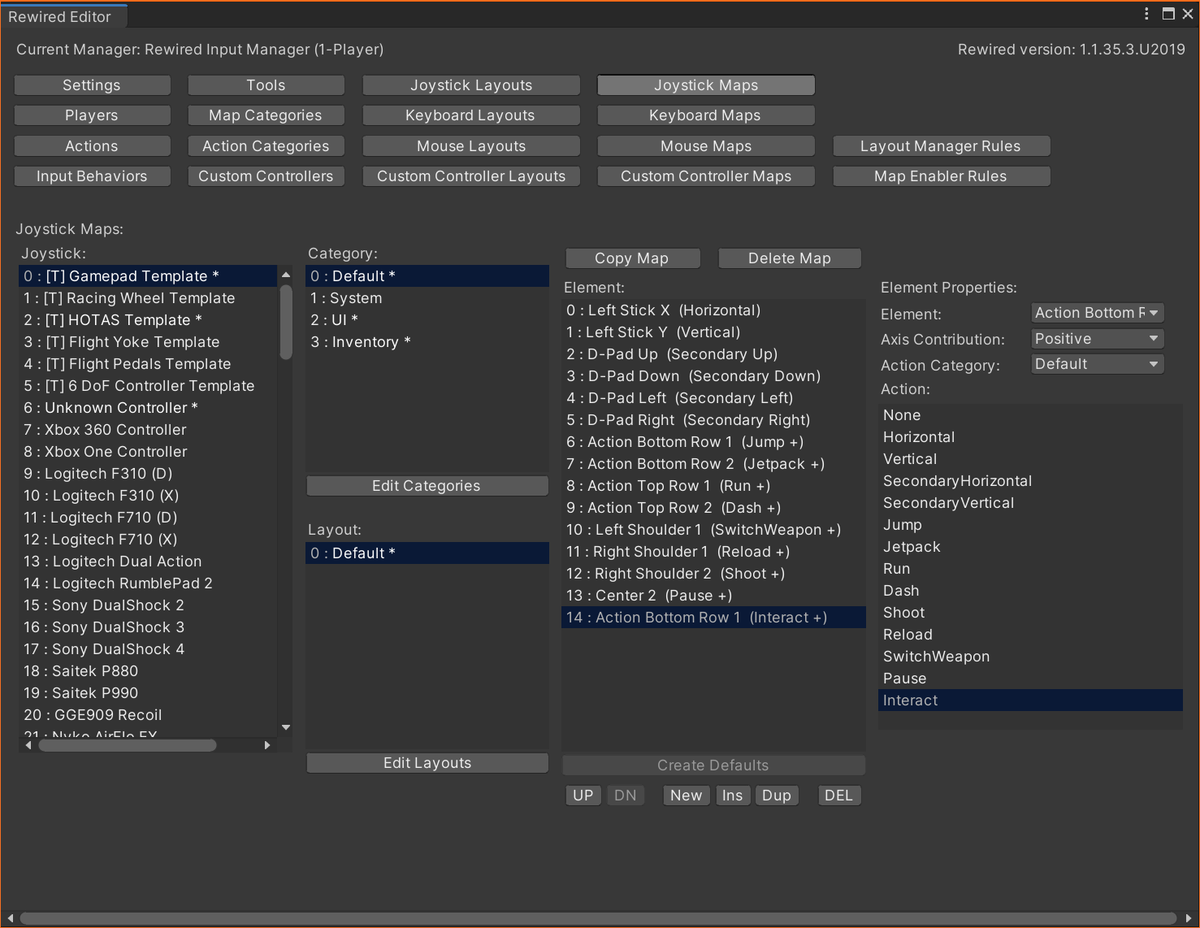Open the Tools page

tap(266, 86)
